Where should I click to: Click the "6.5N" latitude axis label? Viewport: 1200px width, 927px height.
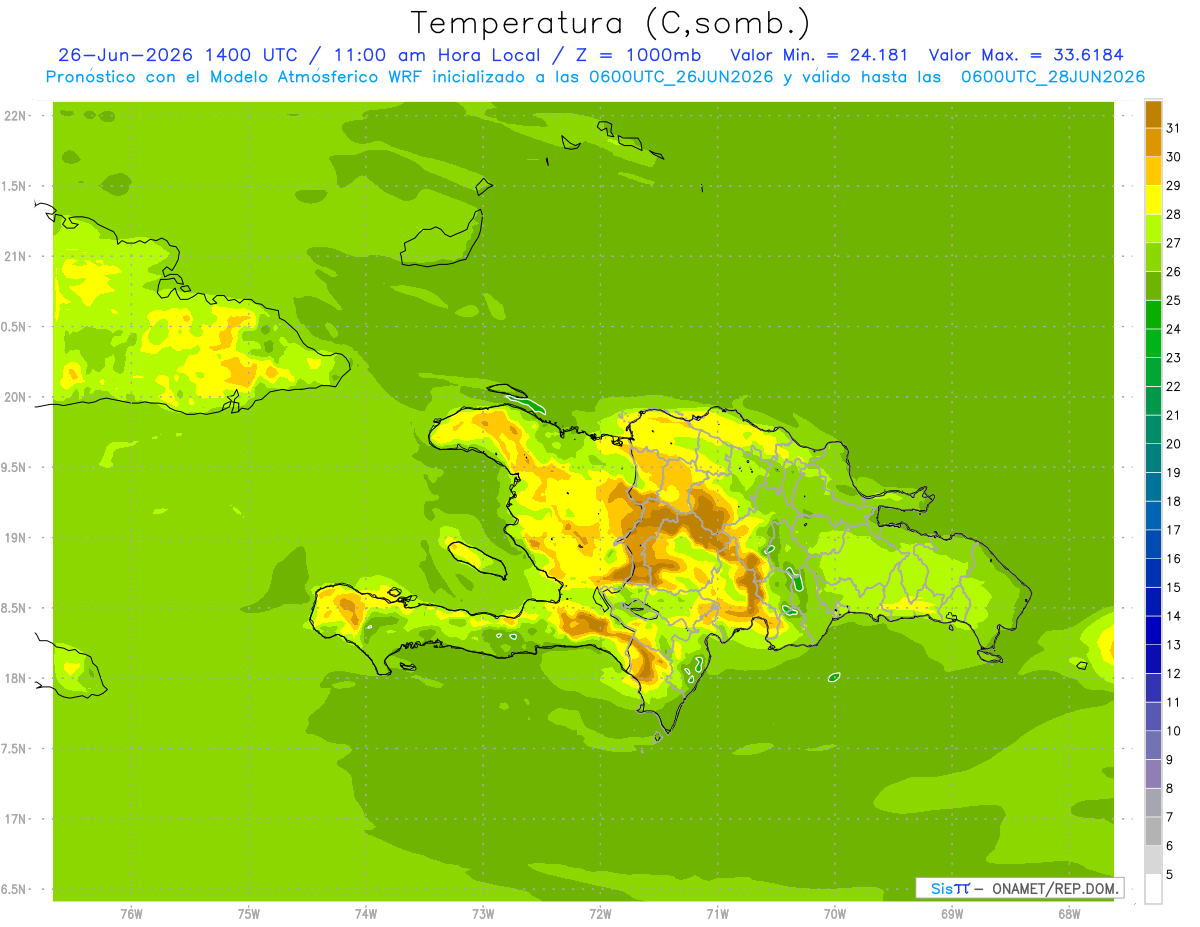[15, 889]
